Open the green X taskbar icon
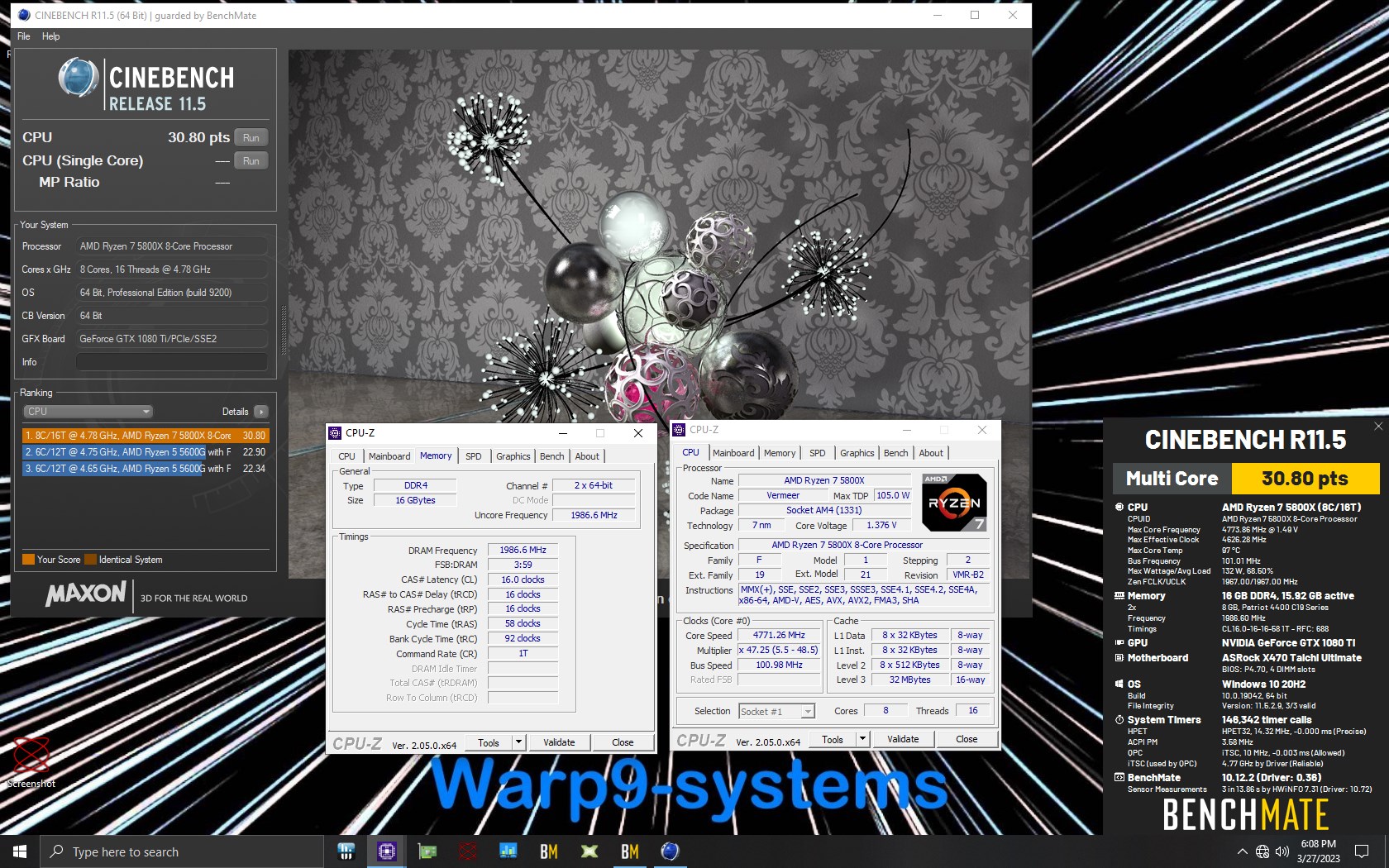1389x868 pixels. tap(589, 851)
